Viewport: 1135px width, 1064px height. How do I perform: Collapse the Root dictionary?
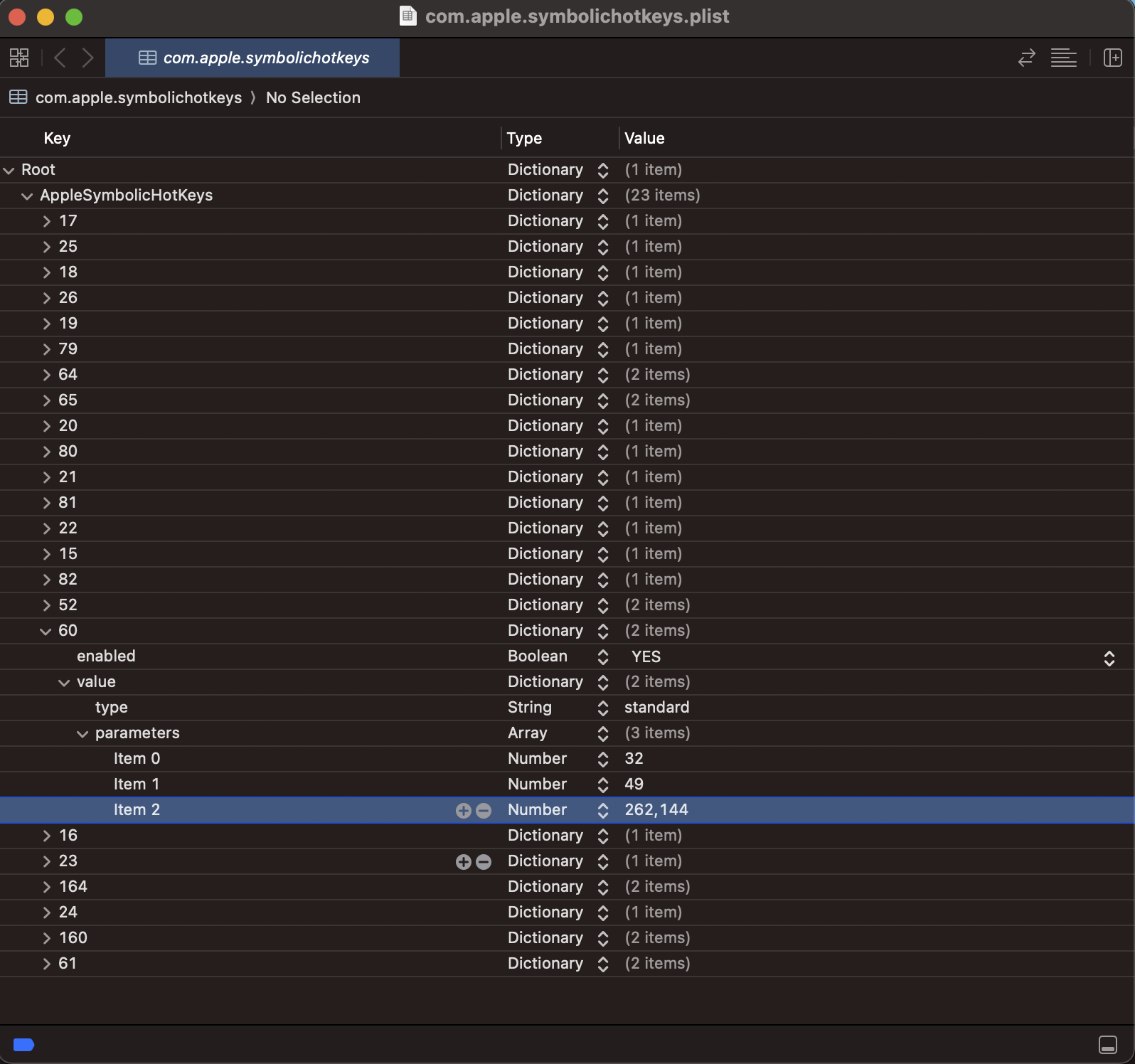coord(9,170)
